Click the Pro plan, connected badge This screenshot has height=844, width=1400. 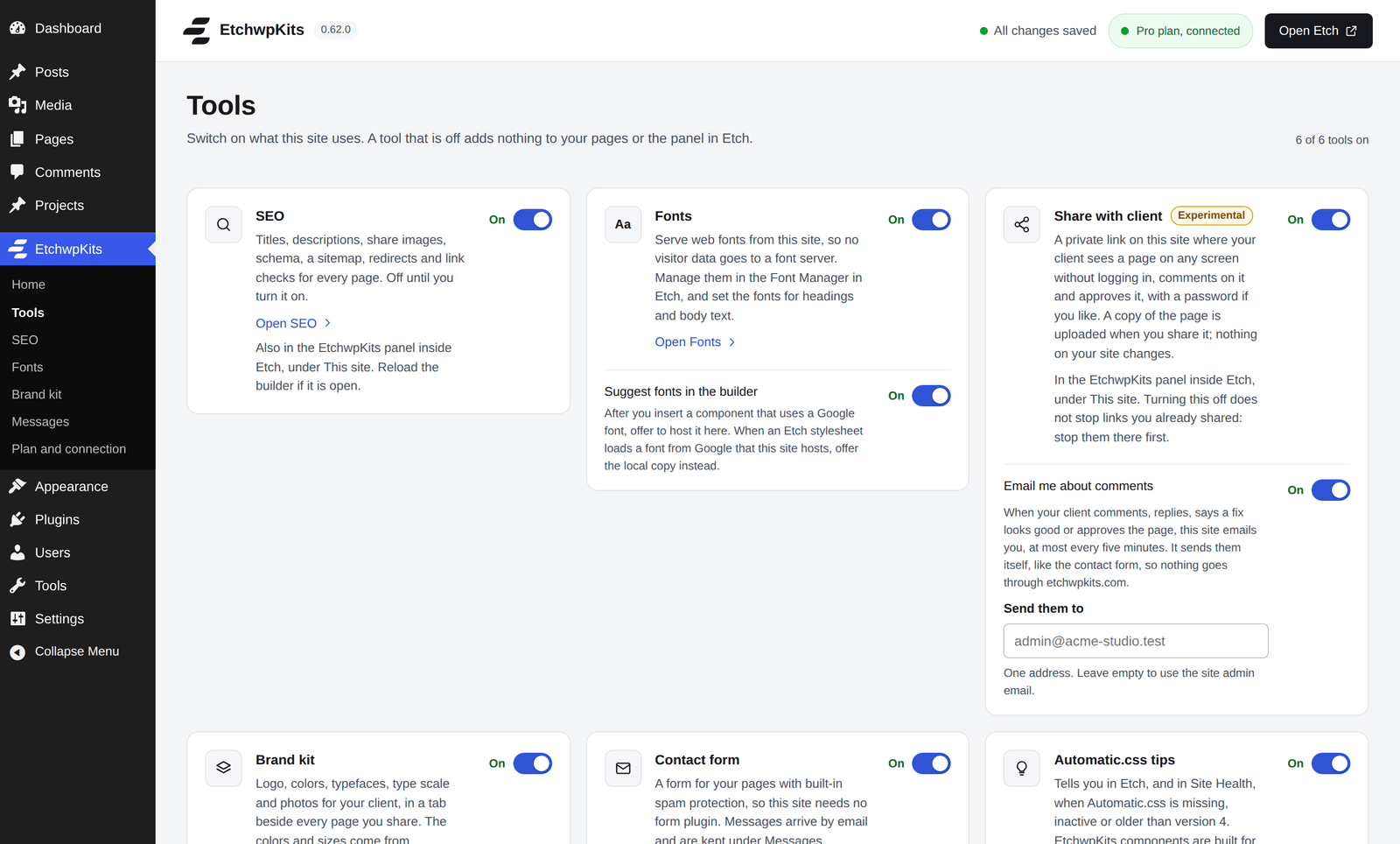pos(1180,31)
